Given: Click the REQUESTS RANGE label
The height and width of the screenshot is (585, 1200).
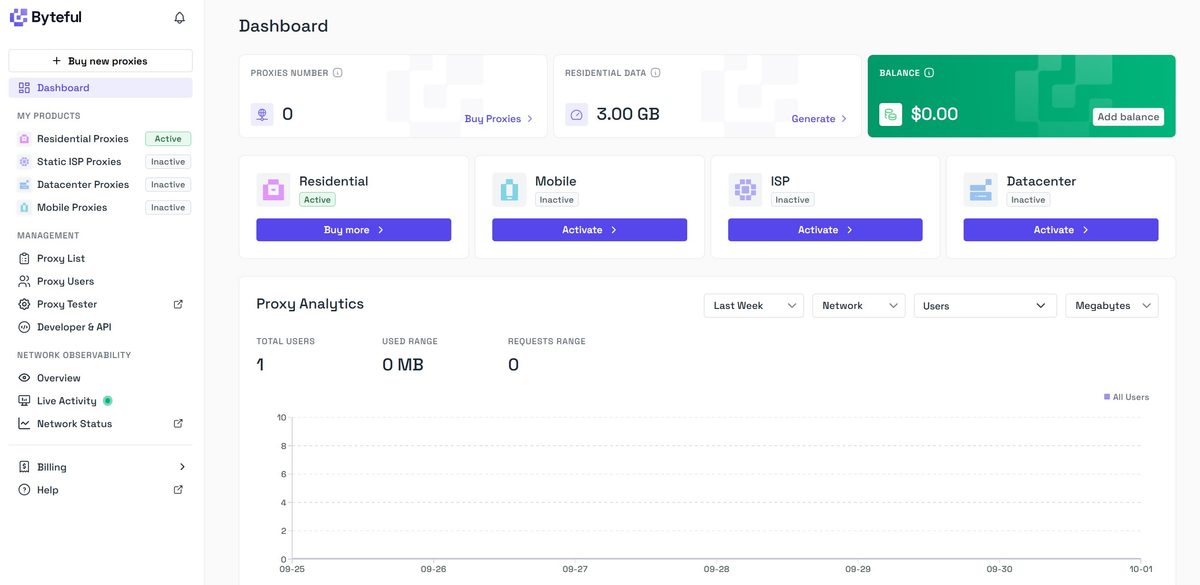Looking at the screenshot, I should point(547,342).
